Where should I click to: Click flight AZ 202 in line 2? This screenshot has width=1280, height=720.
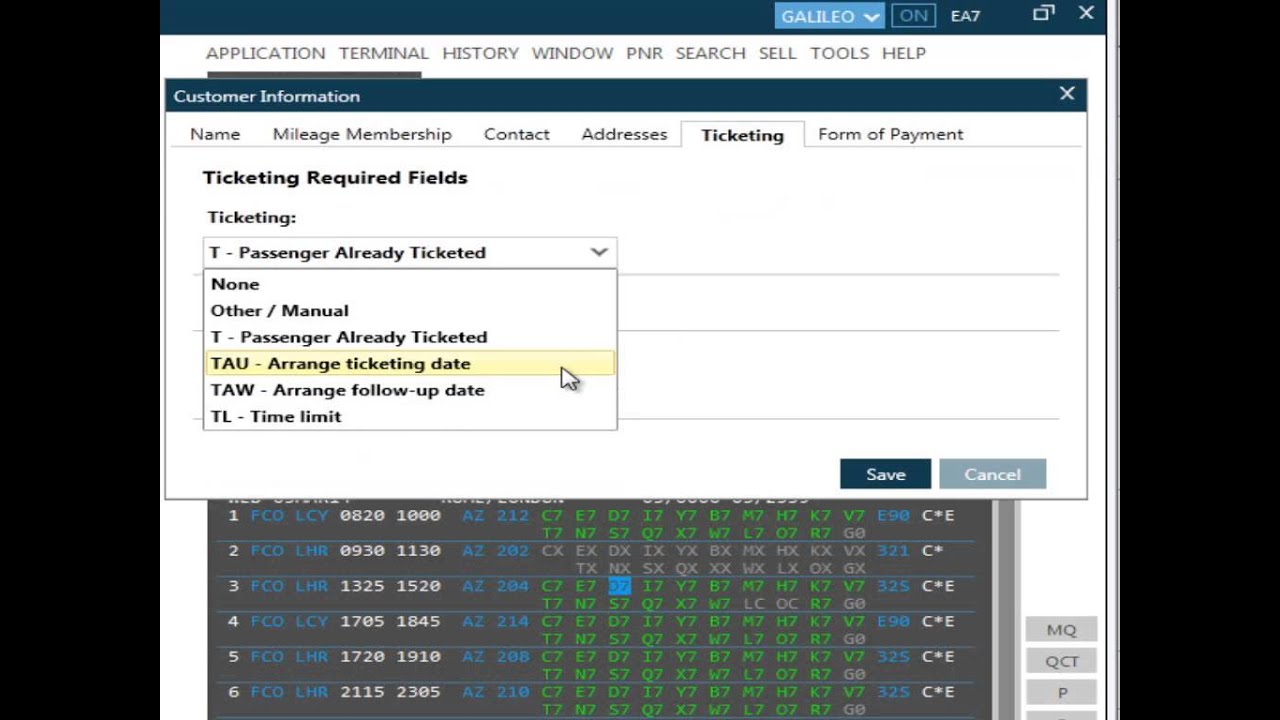(495, 551)
